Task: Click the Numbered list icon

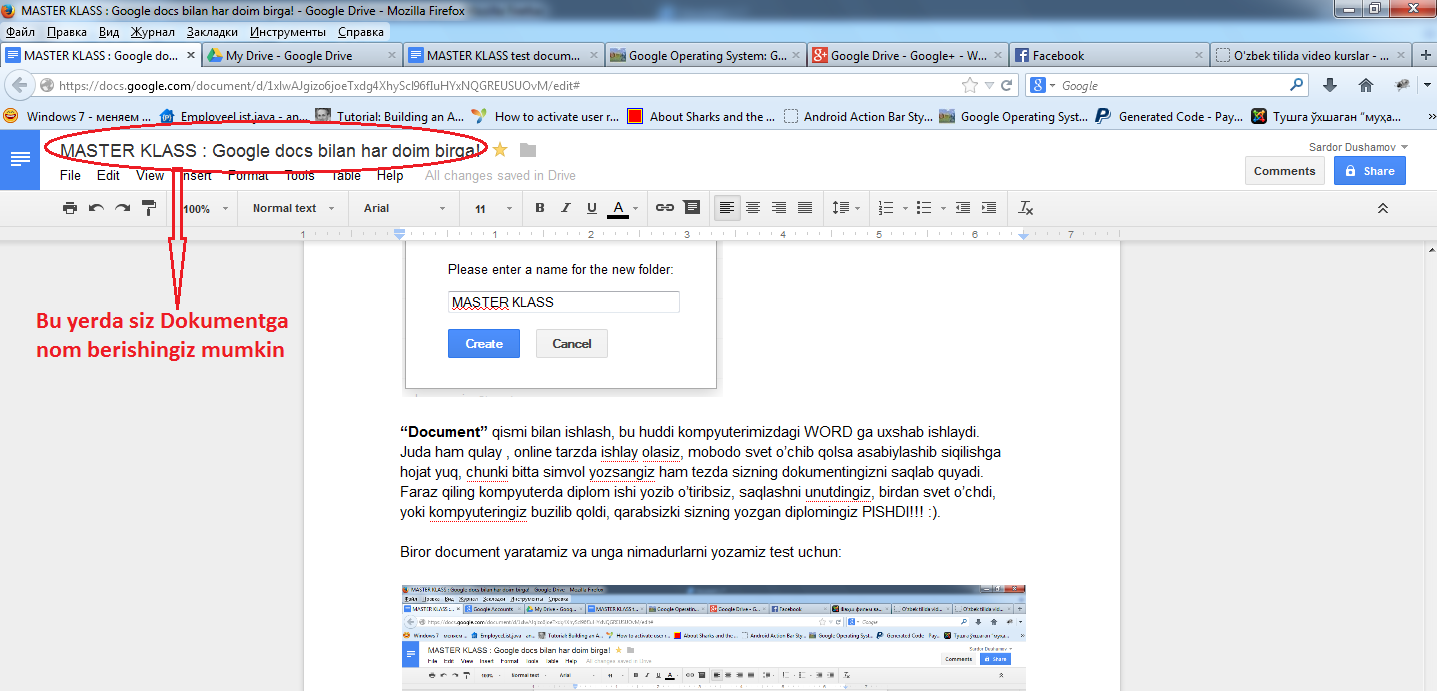Action: pos(885,208)
